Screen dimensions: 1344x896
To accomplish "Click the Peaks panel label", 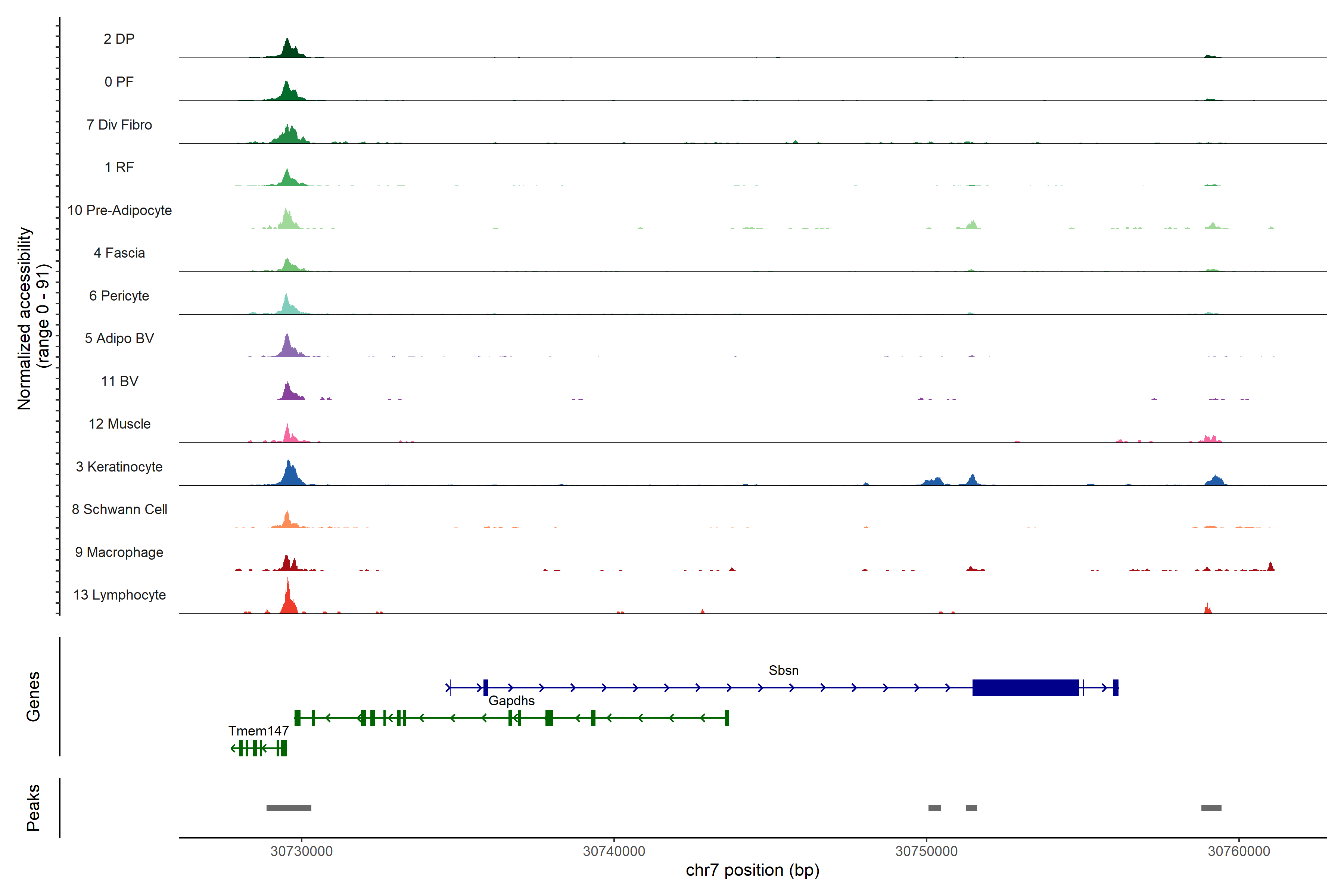I will (33, 808).
